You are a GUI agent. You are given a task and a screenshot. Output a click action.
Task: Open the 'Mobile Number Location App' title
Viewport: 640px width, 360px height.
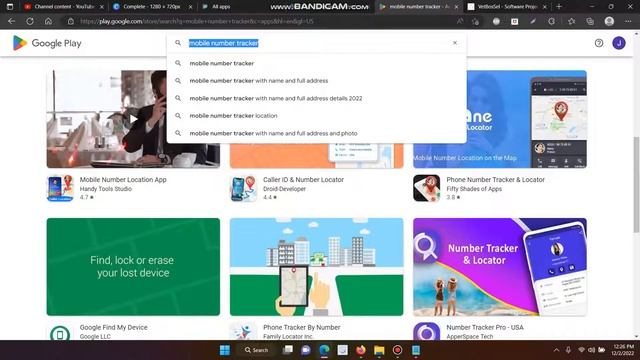point(123,180)
